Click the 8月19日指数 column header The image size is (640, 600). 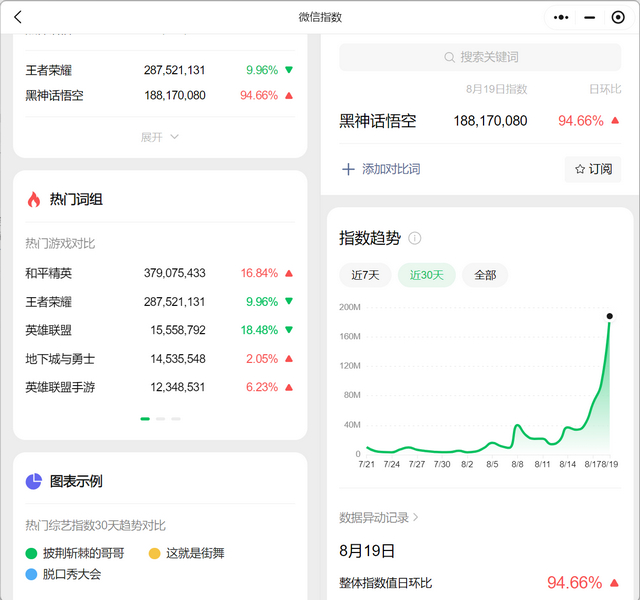pyautogui.click(x=497, y=89)
